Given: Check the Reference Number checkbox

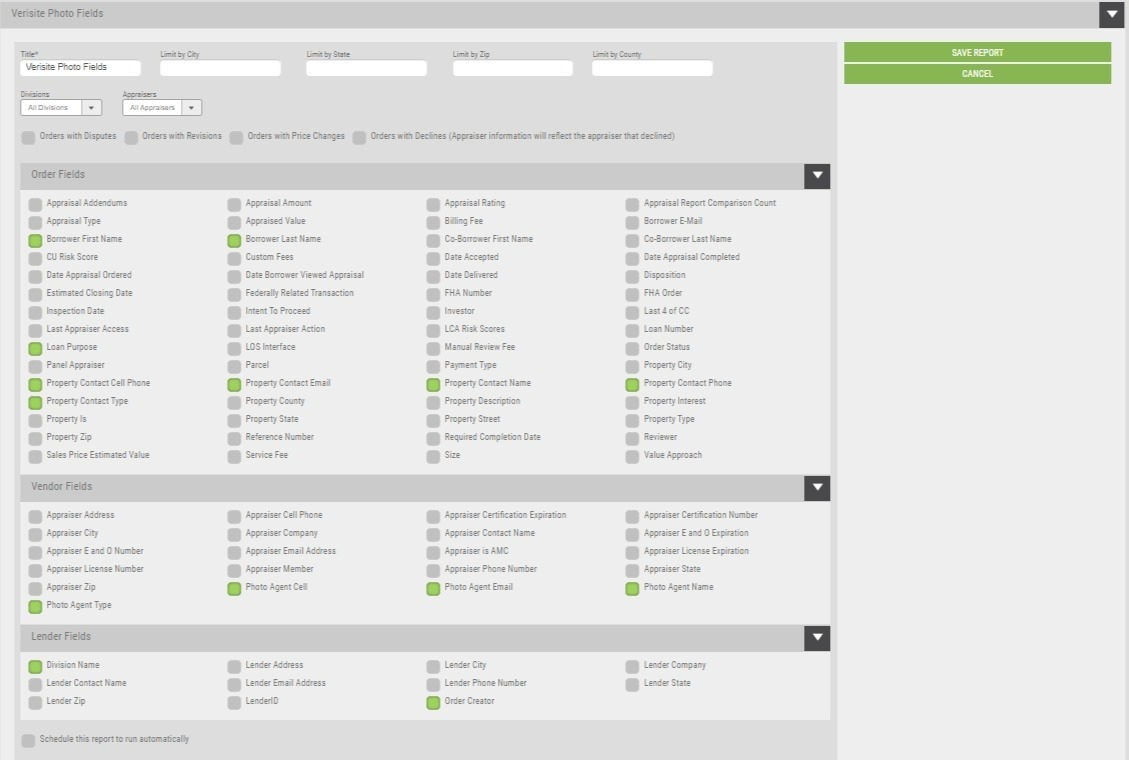Looking at the screenshot, I should coord(234,438).
